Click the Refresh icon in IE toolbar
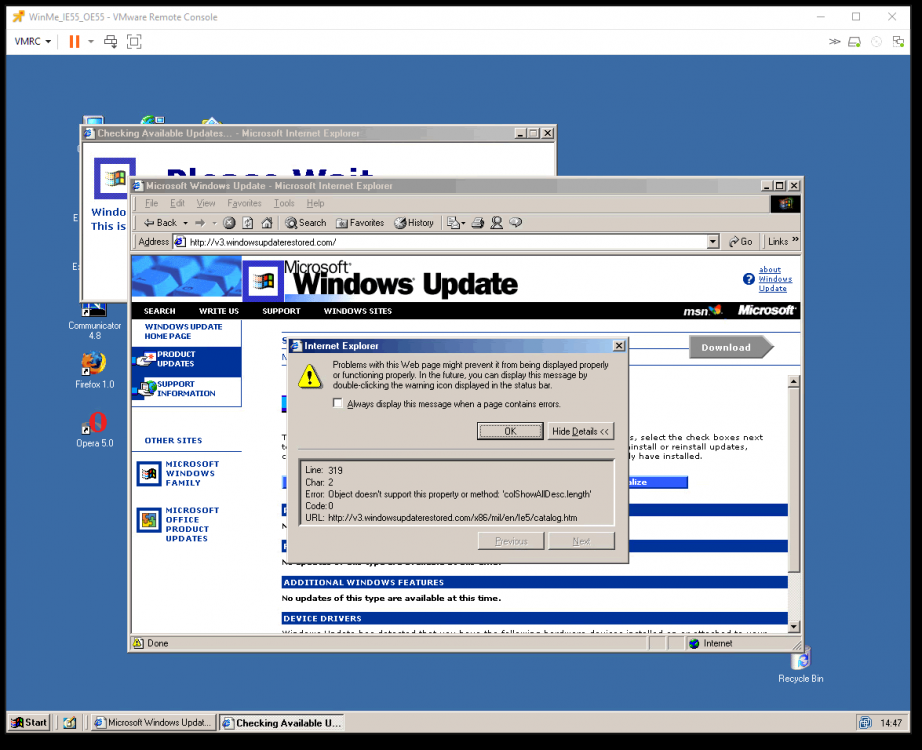The height and width of the screenshot is (750, 922). [249, 223]
